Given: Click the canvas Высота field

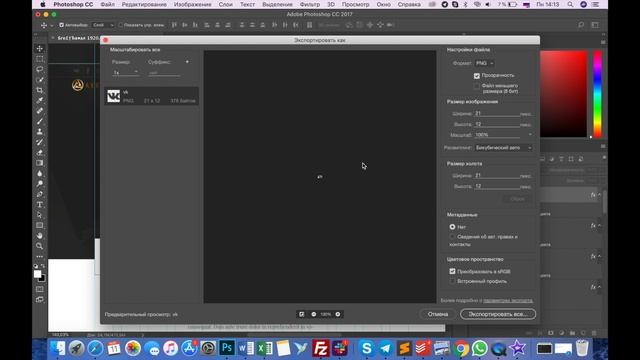Looking at the screenshot, I should [497, 186].
